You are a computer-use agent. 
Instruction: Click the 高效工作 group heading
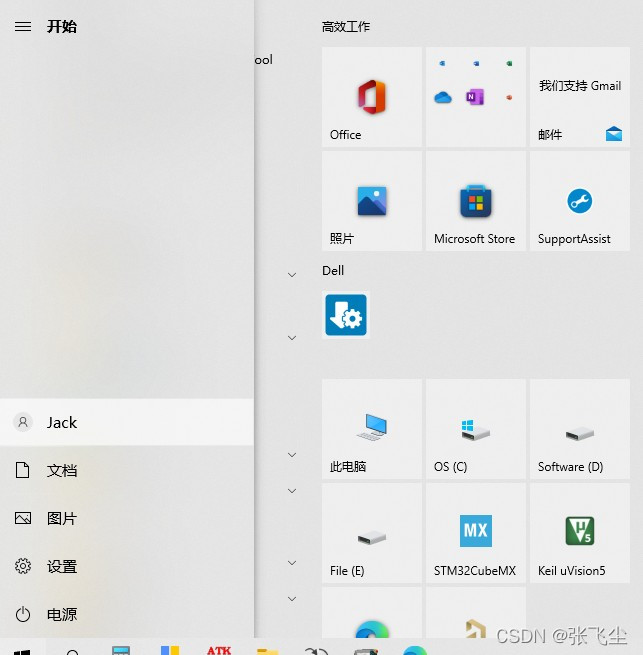coord(346,27)
